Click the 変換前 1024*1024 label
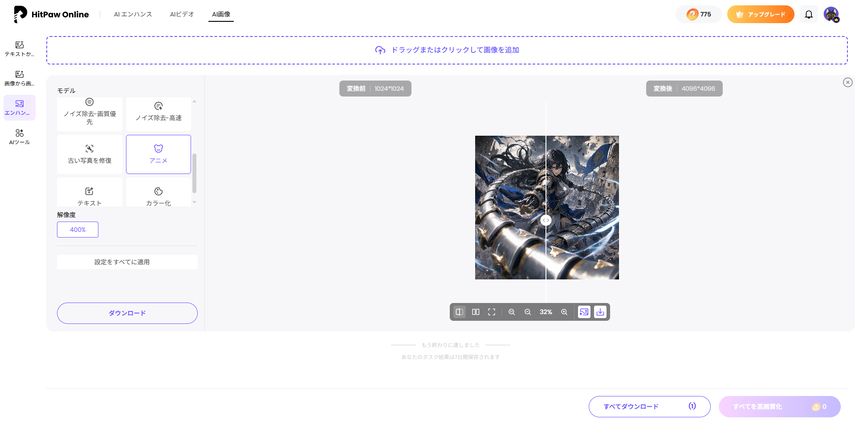Viewport: 855px width, 424px height. pyautogui.click(x=375, y=88)
